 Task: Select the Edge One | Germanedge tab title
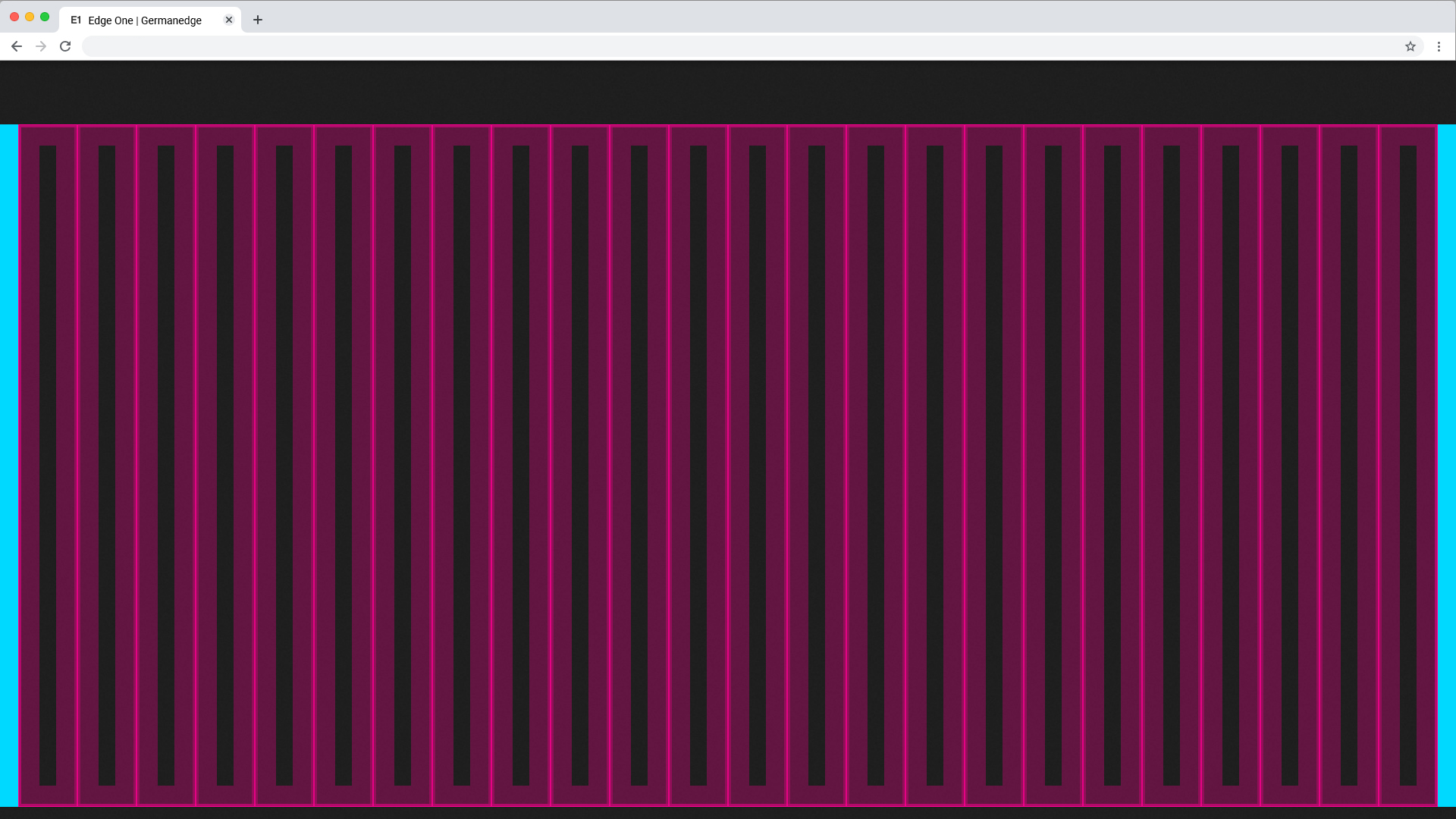(x=145, y=20)
